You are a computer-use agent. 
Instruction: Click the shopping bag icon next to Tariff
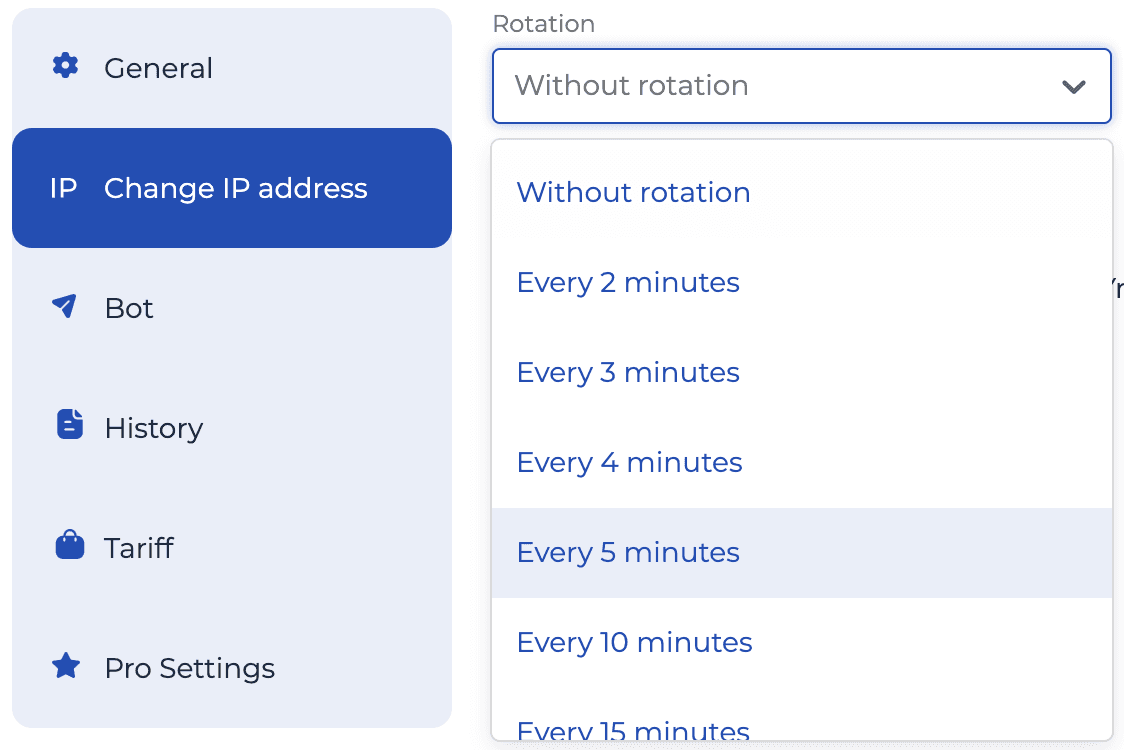pos(67,546)
